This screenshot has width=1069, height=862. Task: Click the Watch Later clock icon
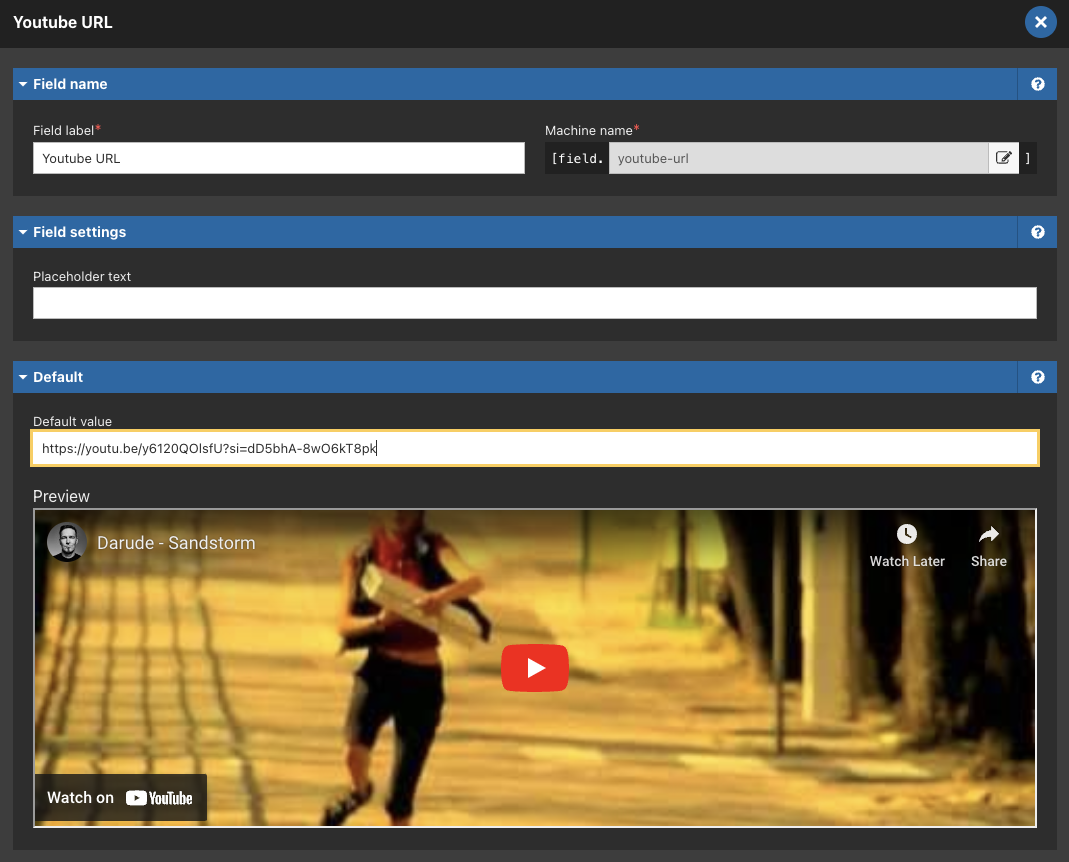tap(906, 534)
